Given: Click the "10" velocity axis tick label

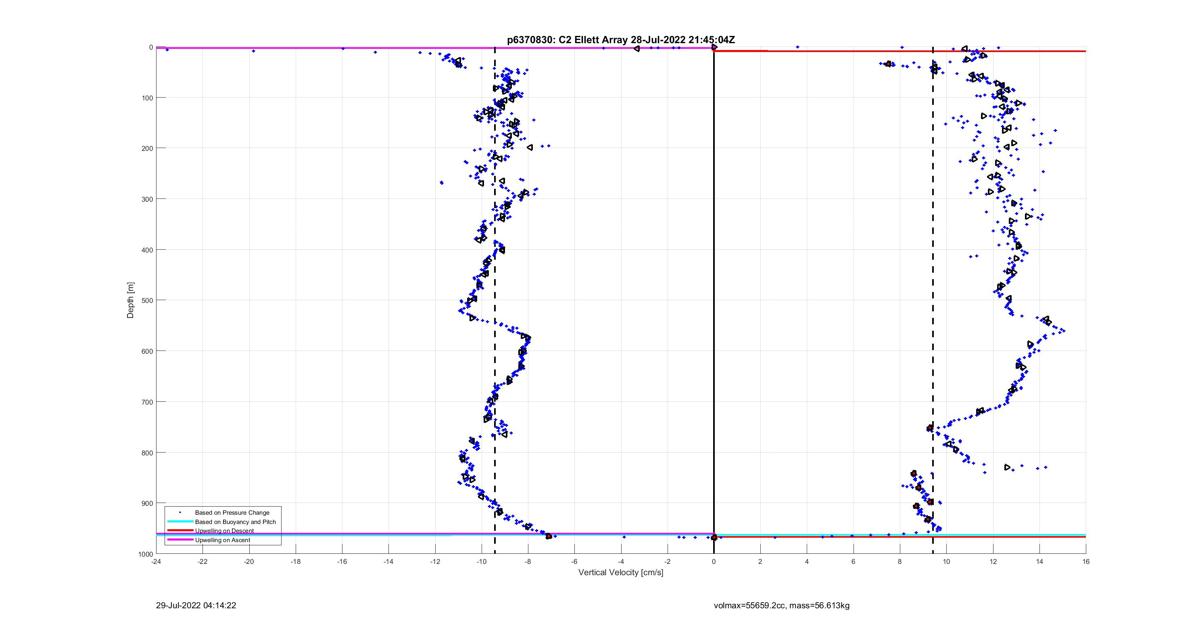Looking at the screenshot, I should tap(947, 562).
